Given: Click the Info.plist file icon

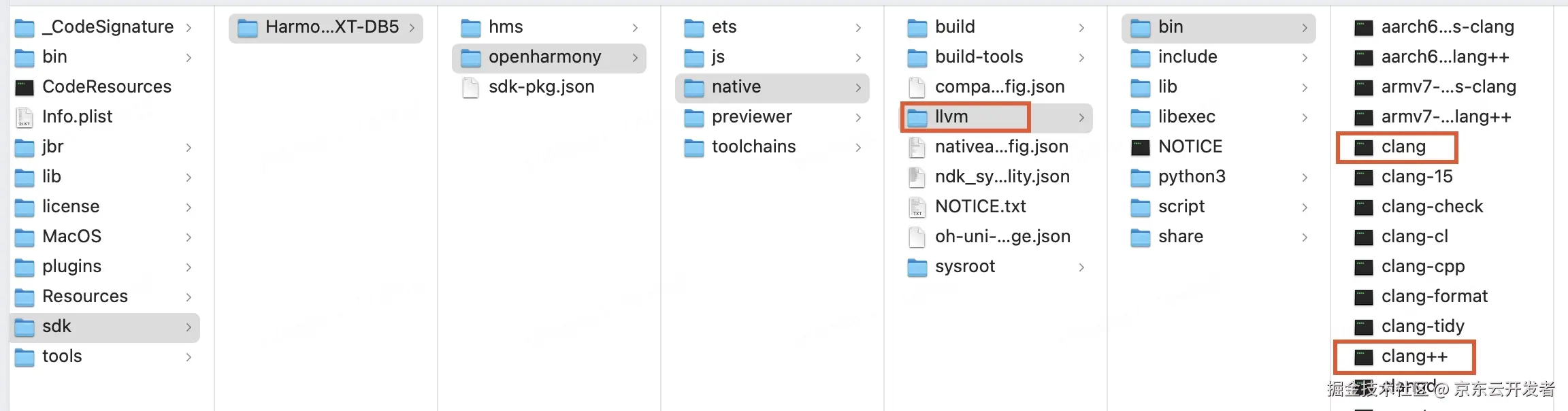Looking at the screenshot, I should pos(24,117).
